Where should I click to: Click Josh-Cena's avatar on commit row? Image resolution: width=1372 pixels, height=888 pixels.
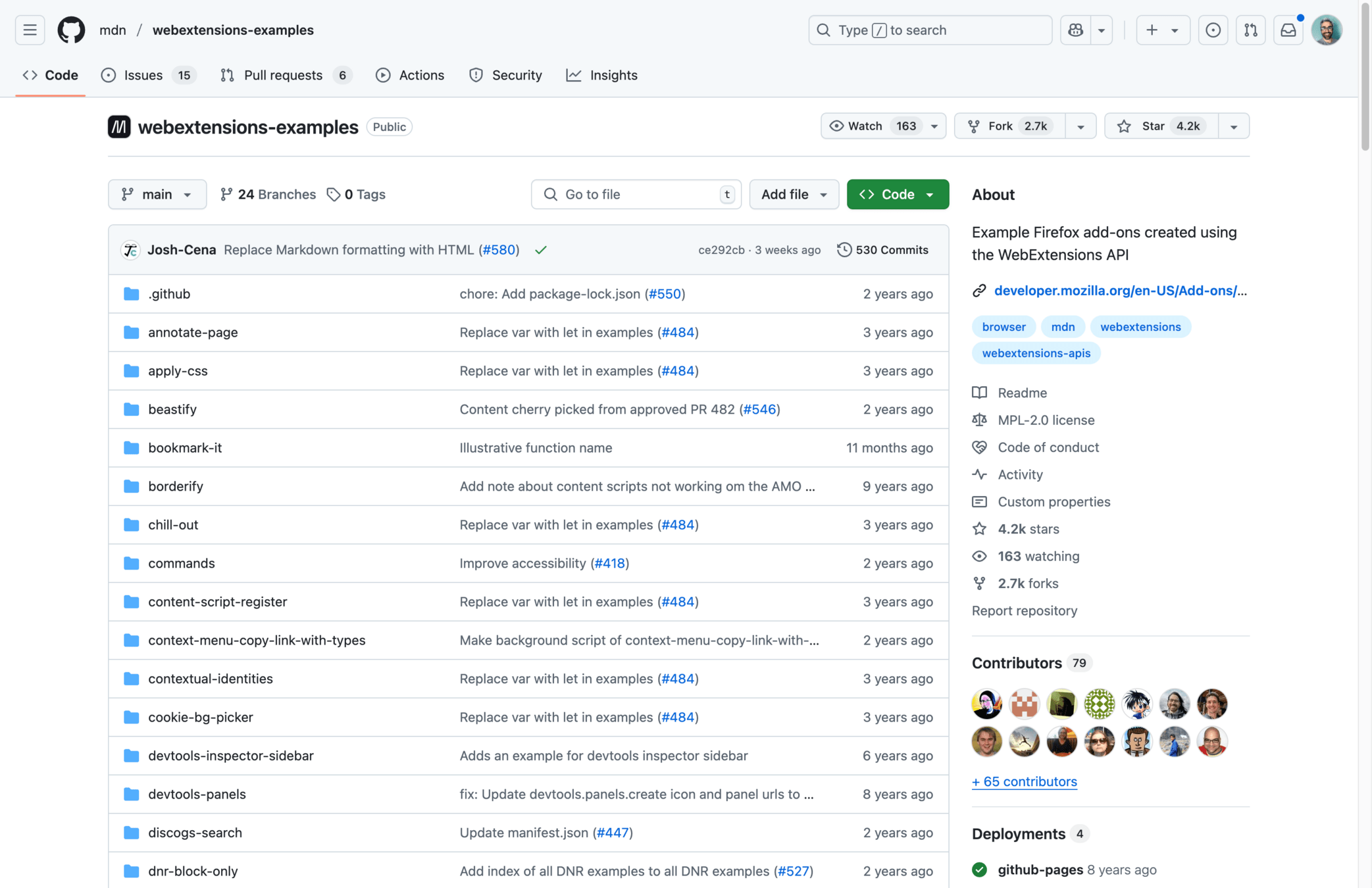[130, 250]
